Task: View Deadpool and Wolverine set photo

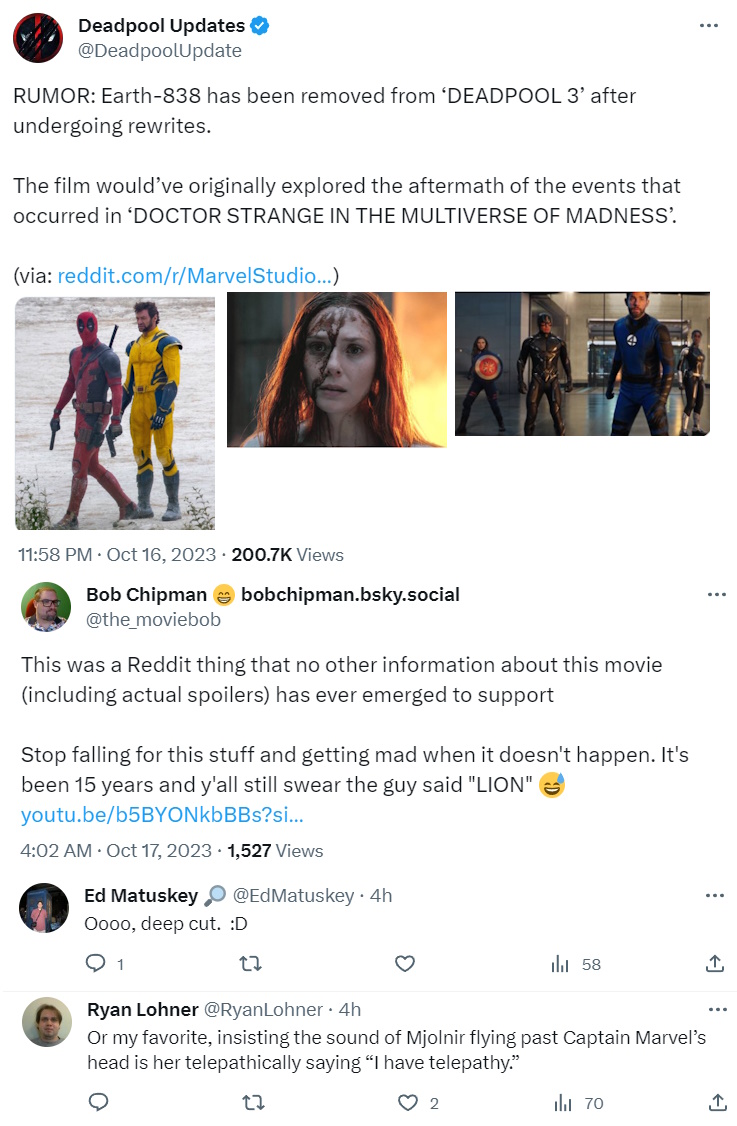Action: (115, 414)
